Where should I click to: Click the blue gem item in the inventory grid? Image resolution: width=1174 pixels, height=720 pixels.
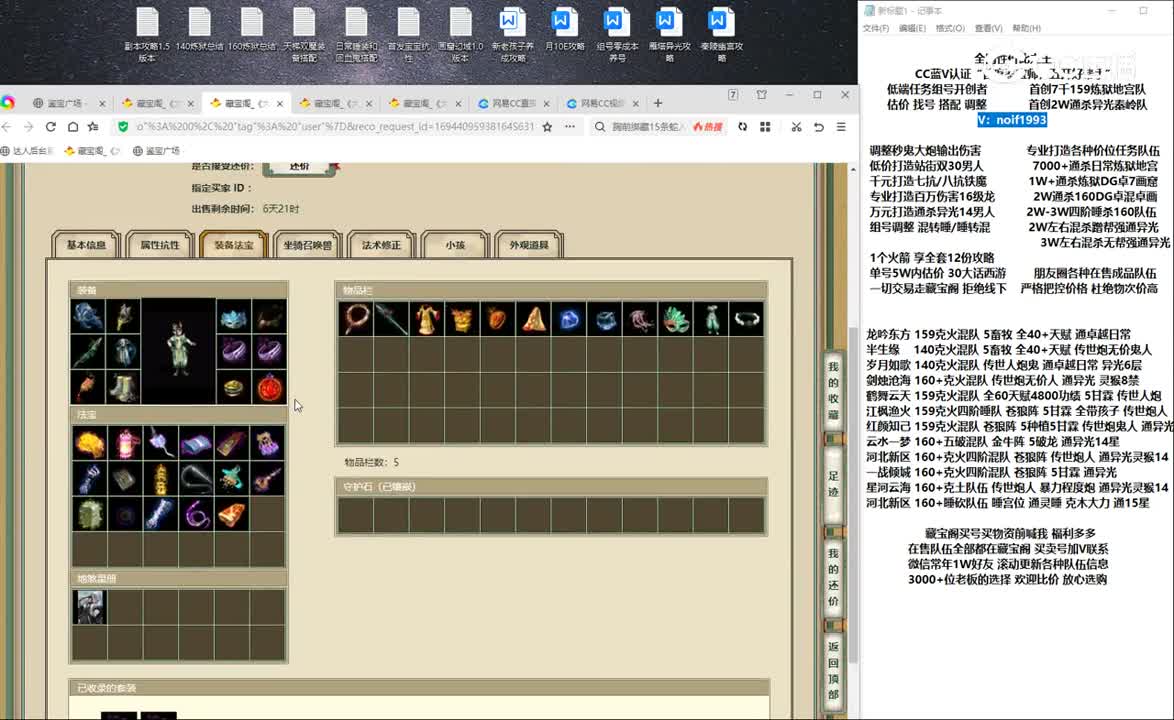pyautogui.click(x=568, y=320)
